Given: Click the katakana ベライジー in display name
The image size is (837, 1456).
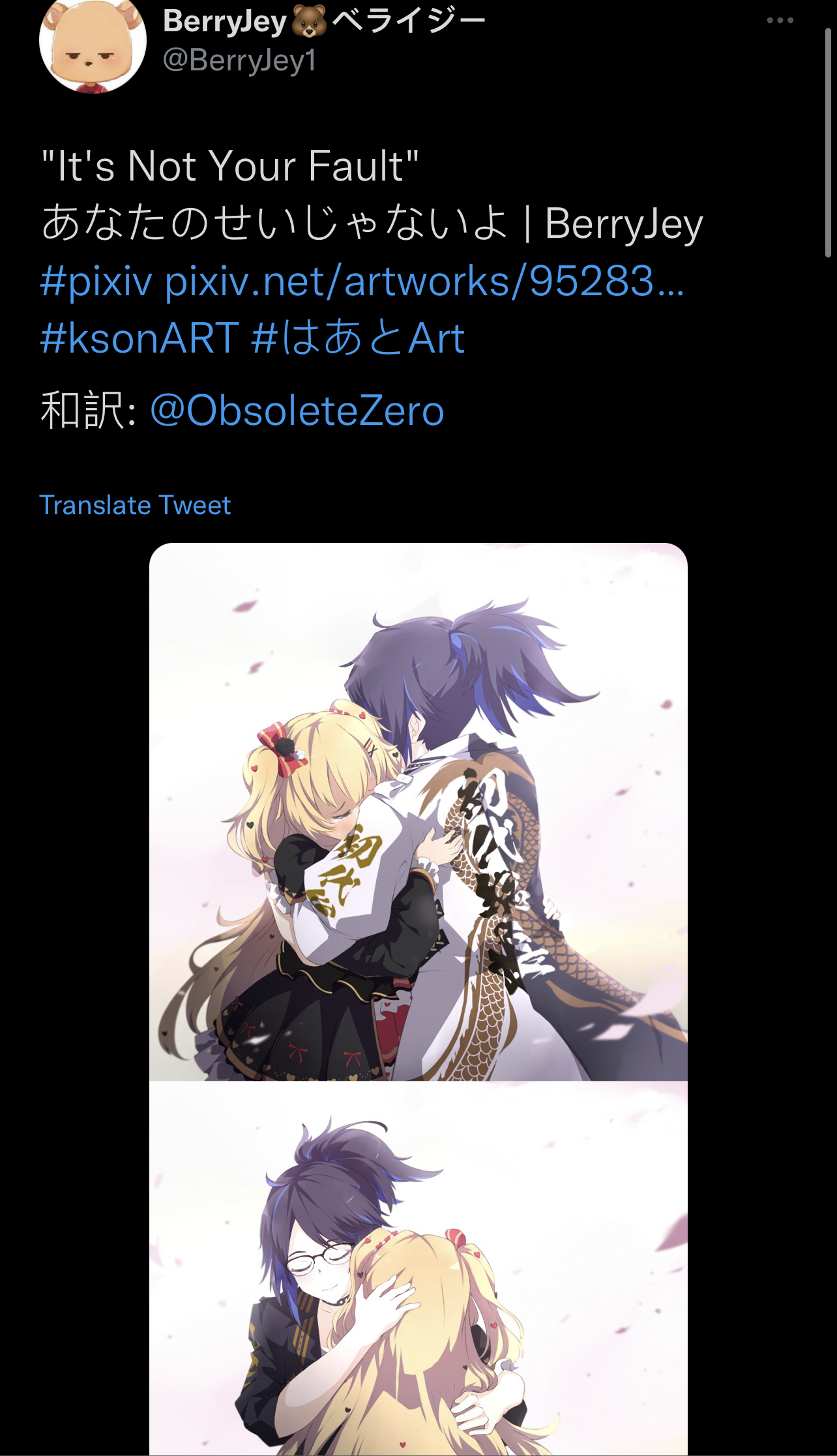Looking at the screenshot, I should (409, 22).
